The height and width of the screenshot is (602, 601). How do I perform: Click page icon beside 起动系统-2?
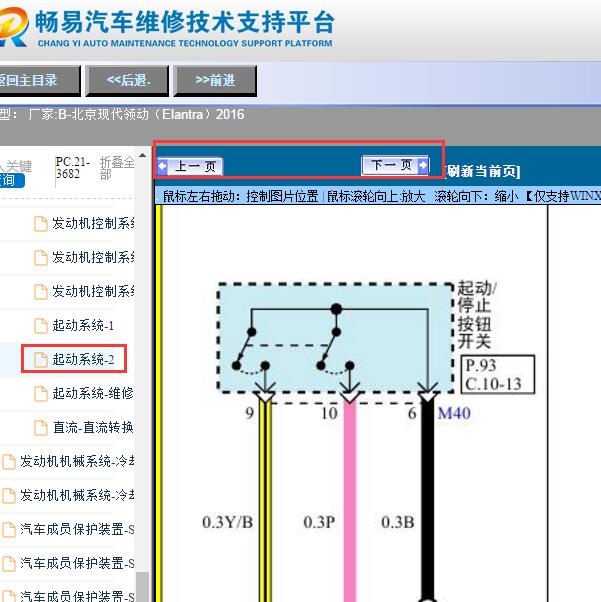[41, 360]
